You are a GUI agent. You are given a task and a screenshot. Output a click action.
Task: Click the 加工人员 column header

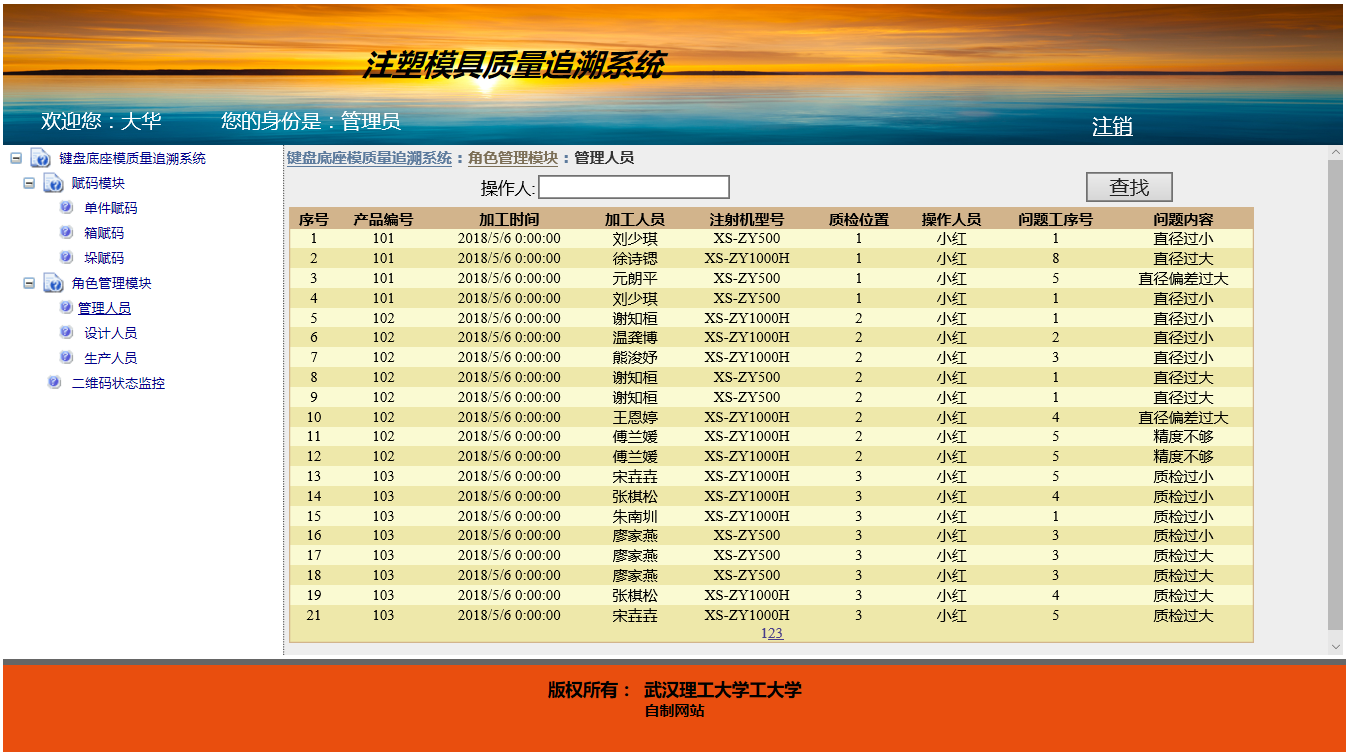click(x=635, y=219)
